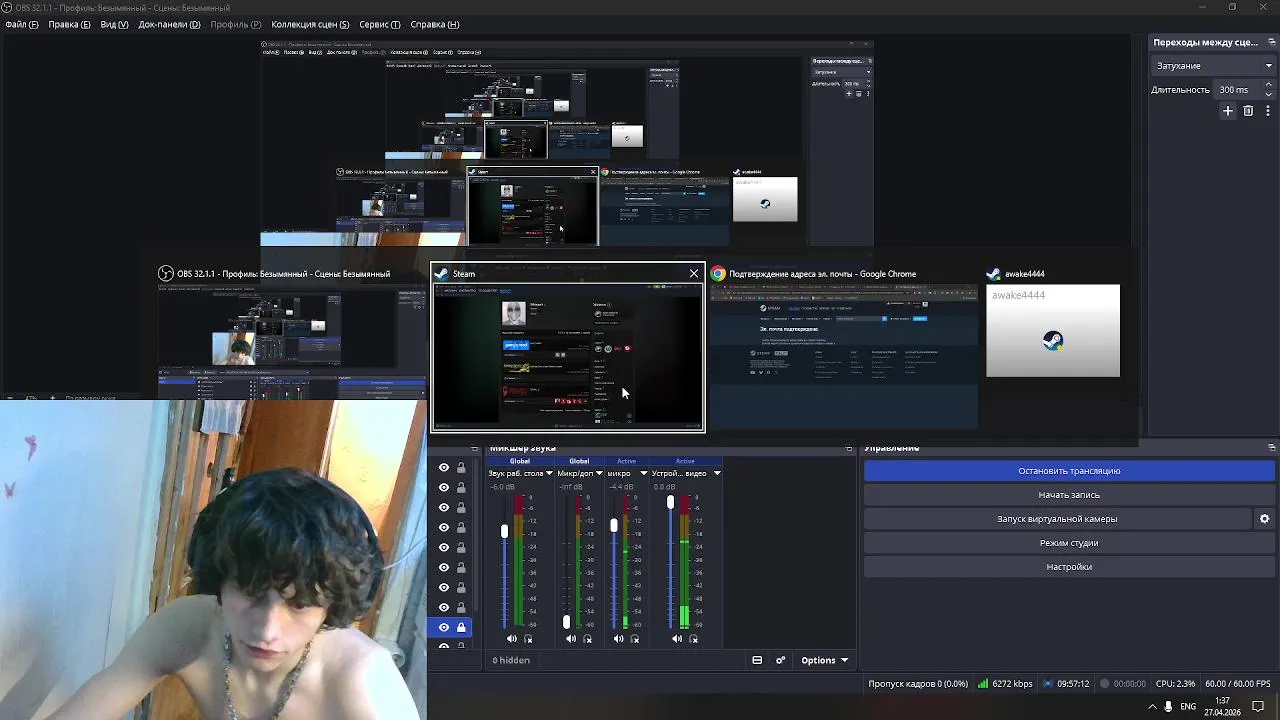
Task: Undock the Управление panel via its float icon
Action: [x=1272, y=448]
